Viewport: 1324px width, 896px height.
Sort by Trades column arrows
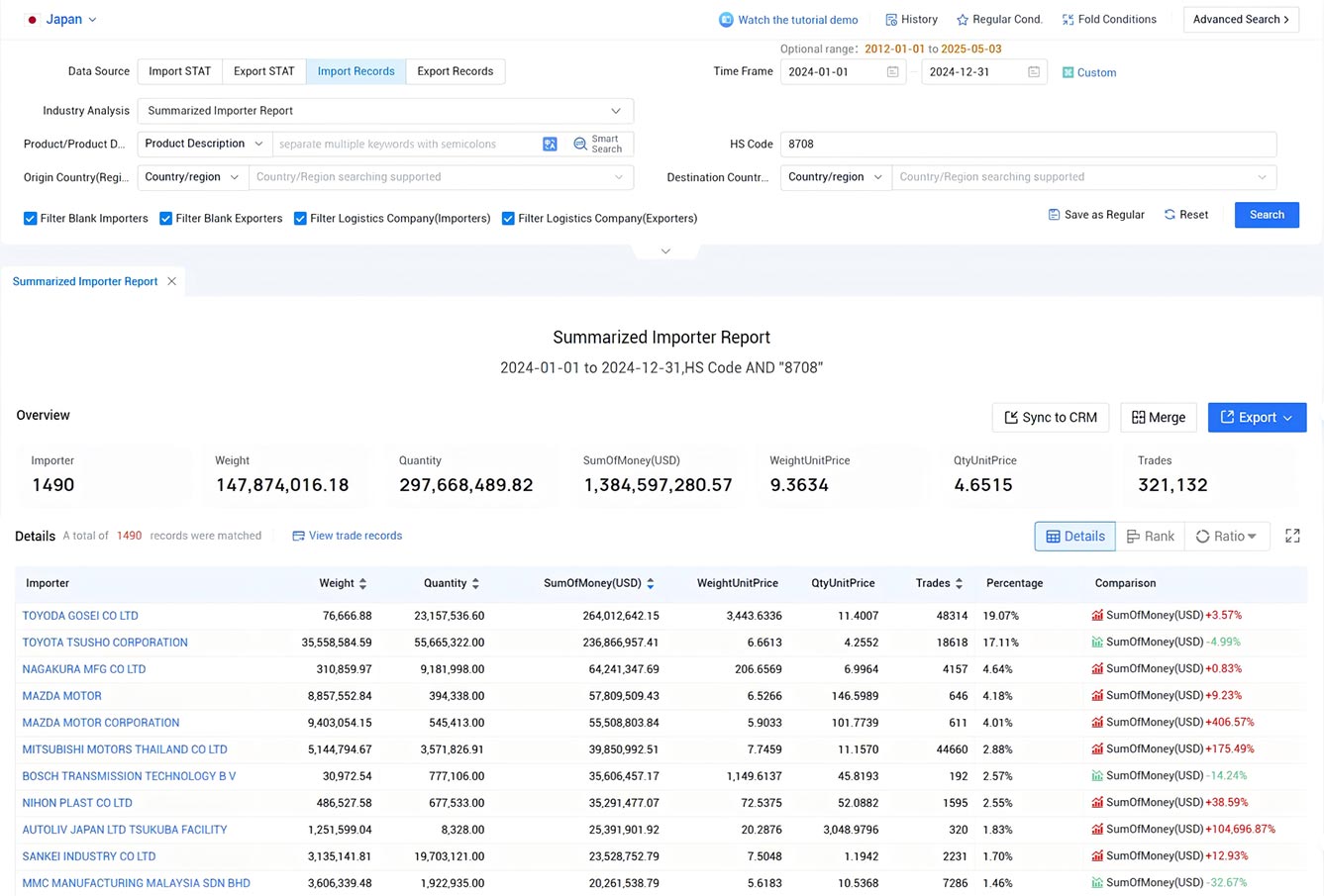click(959, 584)
